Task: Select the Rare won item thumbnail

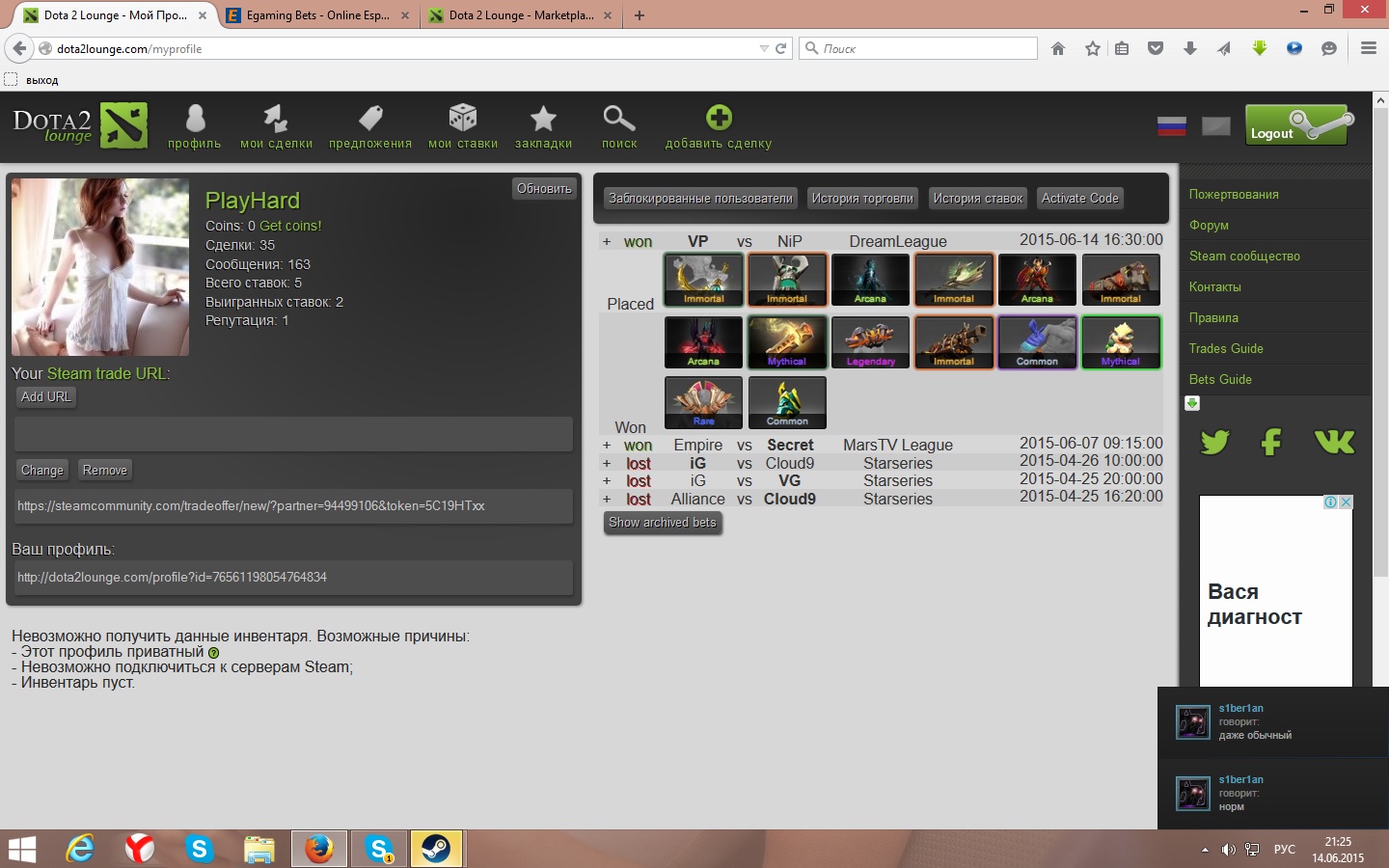Action: coord(703,402)
